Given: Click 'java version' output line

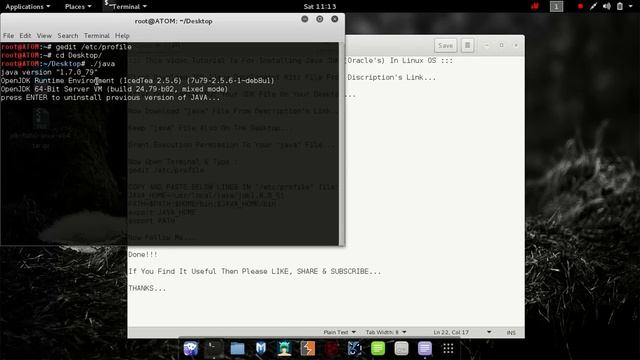Looking at the screenshot, I should (49, 72).
